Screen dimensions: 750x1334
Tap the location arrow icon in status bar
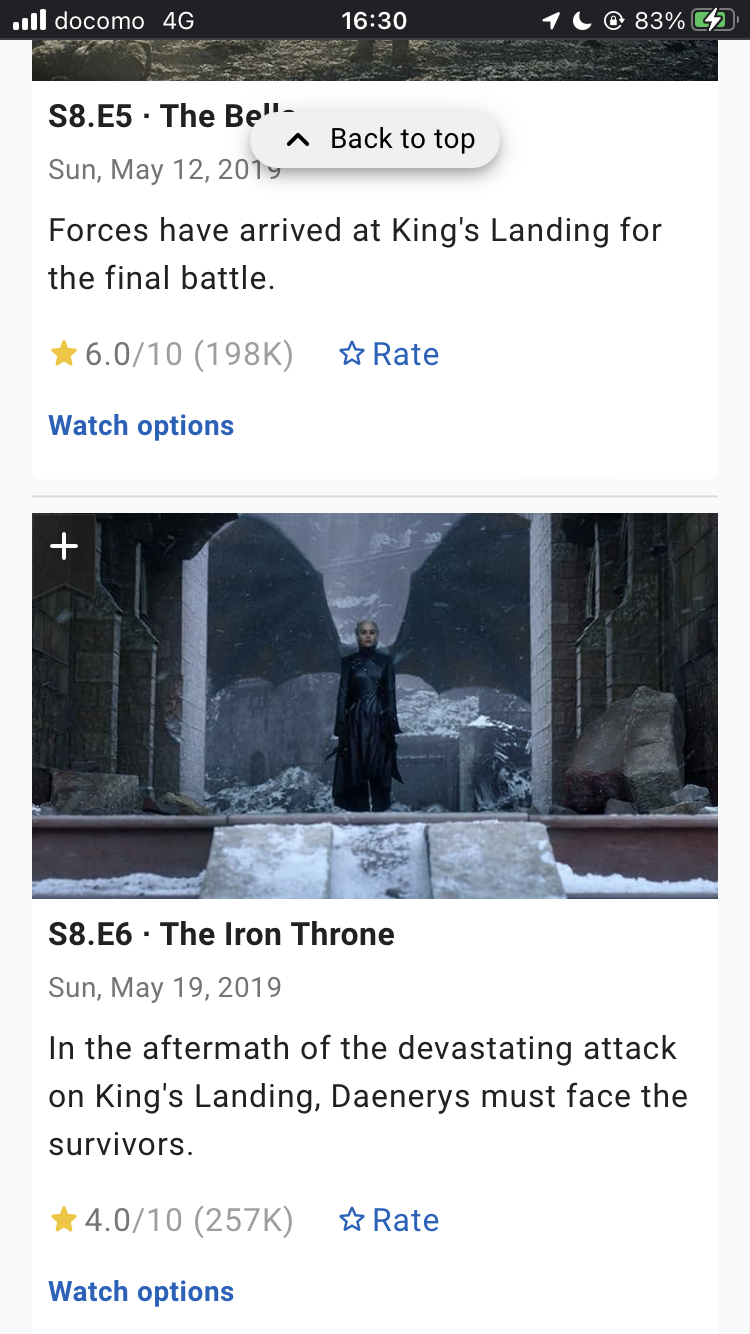click(x=551, y=20)
